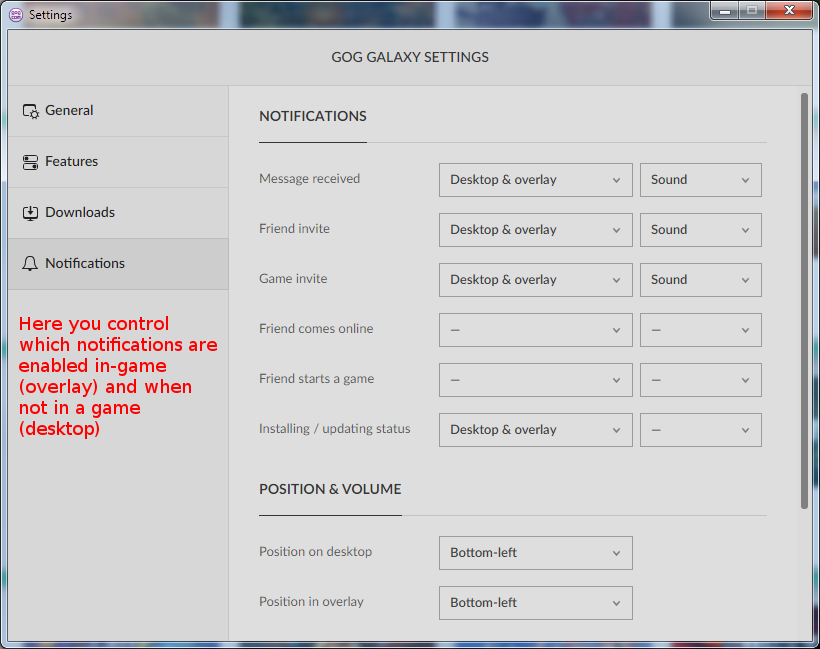The image size is (820, 649).
Task: Click the "Message received" label
Action: pos(310,179)
